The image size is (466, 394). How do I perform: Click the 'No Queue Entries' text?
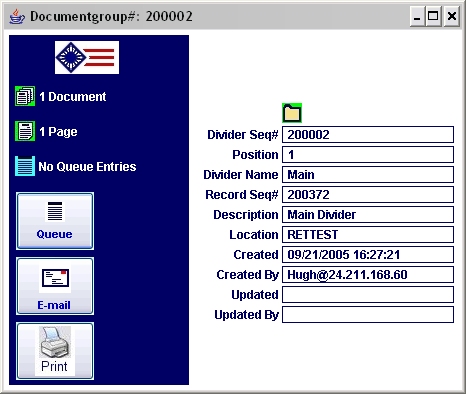tap(87, 166)
